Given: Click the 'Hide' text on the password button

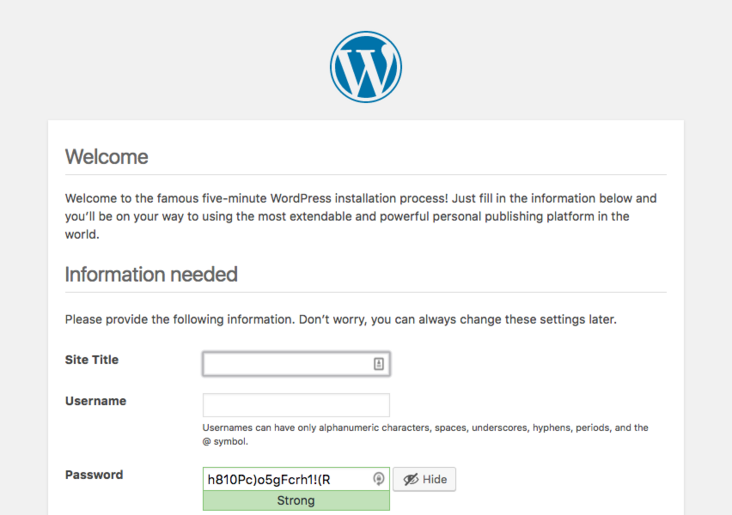Looking at the screenshot, I should coord(435,480).
